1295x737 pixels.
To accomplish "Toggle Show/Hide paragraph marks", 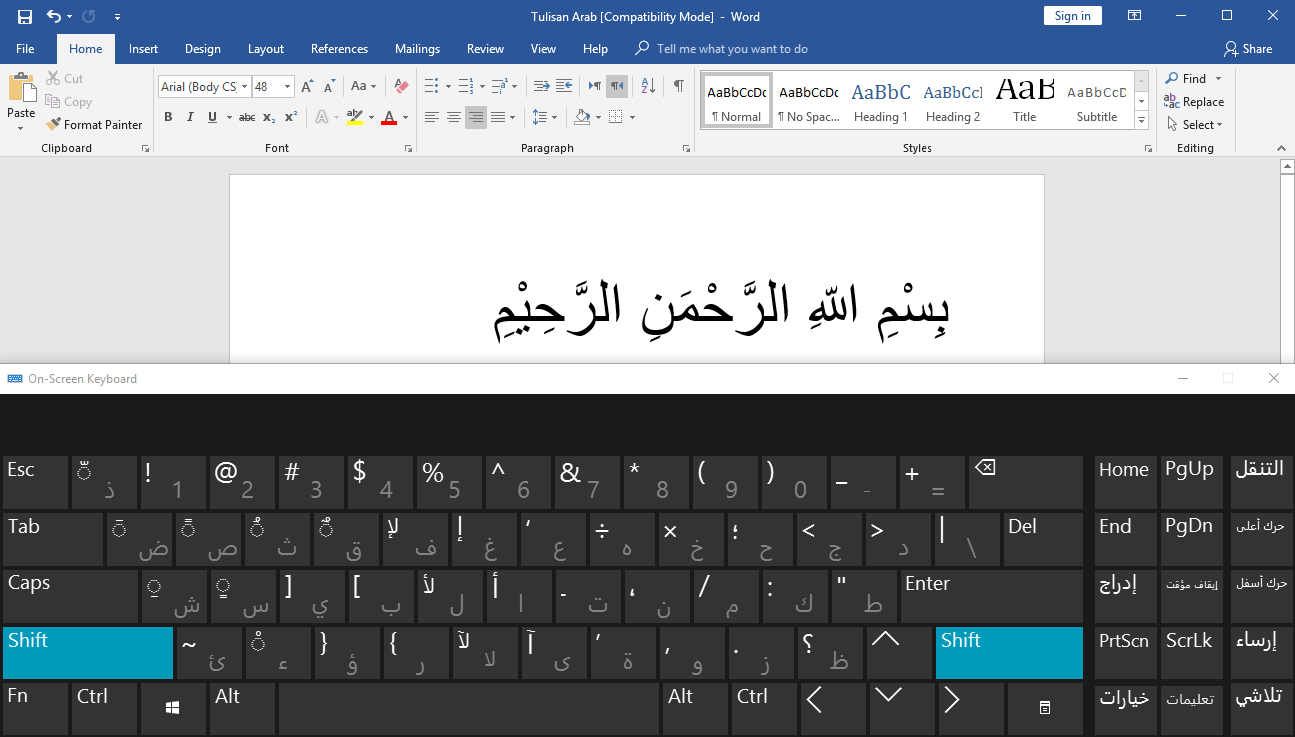I will 679,86.
